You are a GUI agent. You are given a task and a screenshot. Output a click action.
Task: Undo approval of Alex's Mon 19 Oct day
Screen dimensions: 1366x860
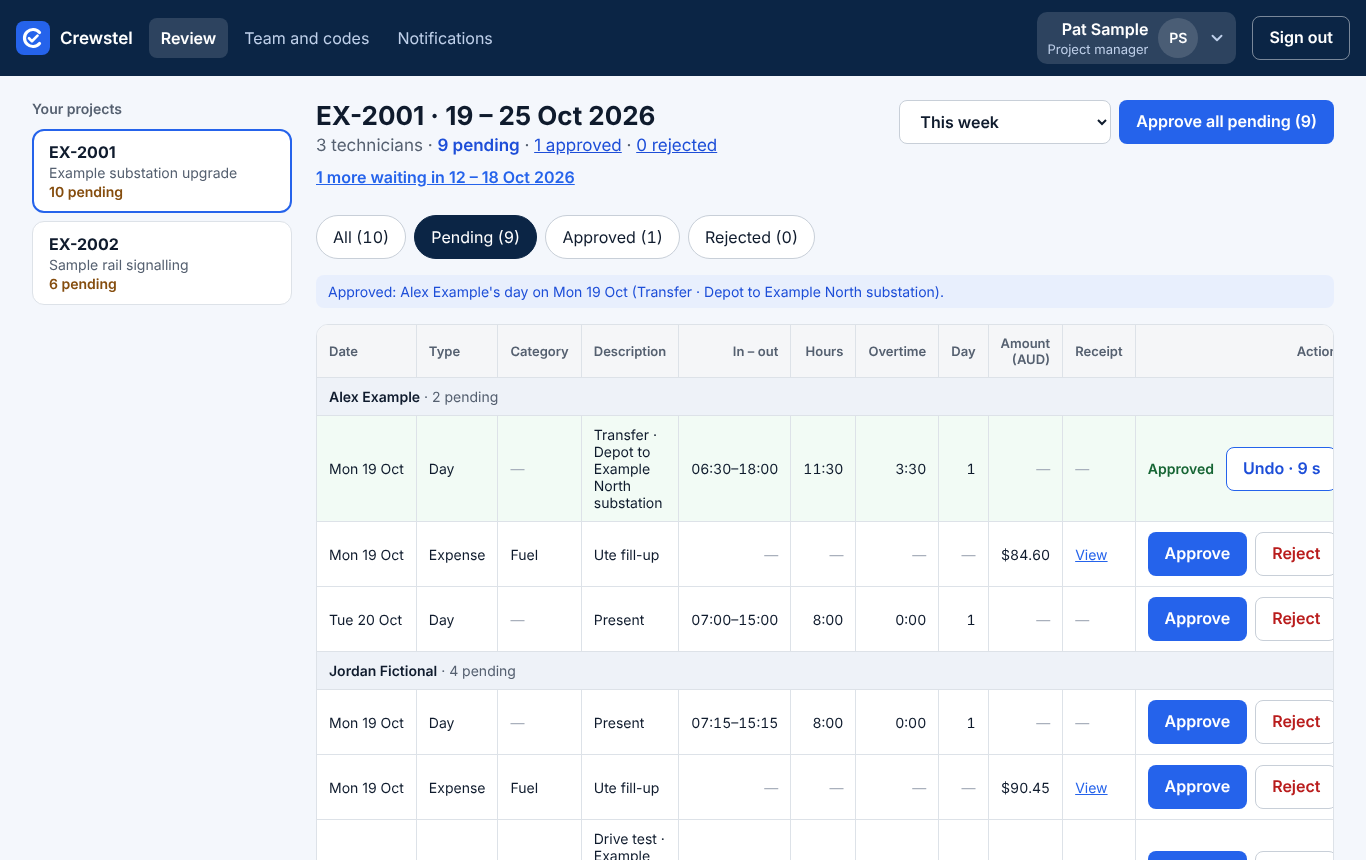[x=1280, y=469]
